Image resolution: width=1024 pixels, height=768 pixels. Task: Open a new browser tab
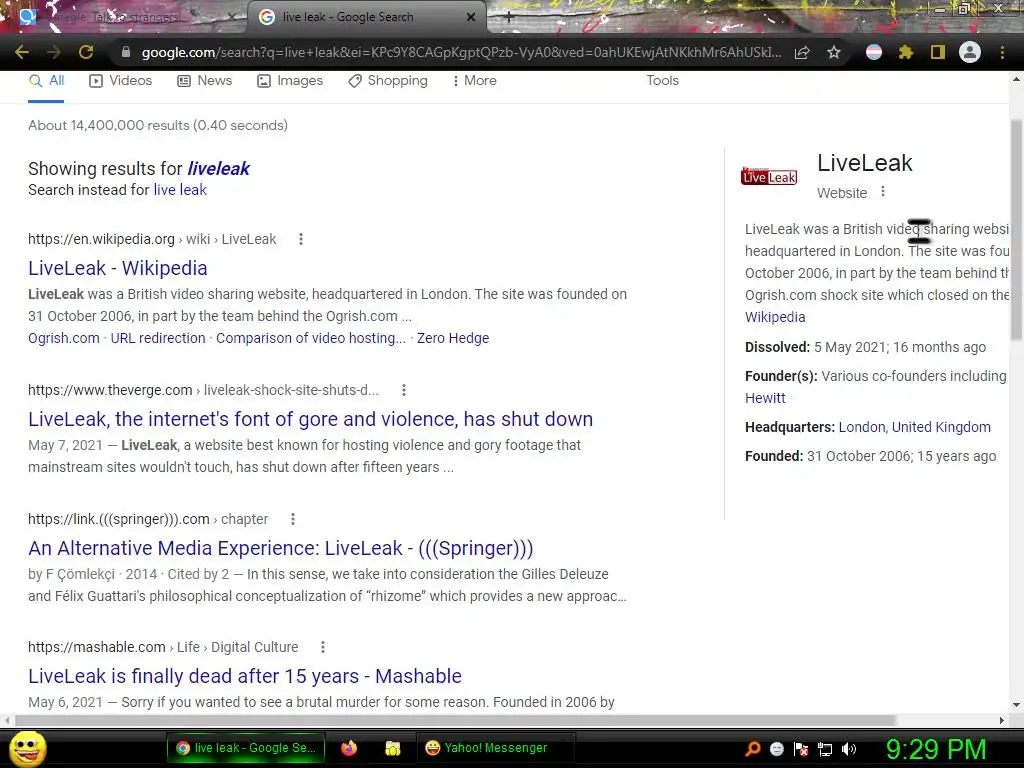pyautogui.click(x=509, y=18)
